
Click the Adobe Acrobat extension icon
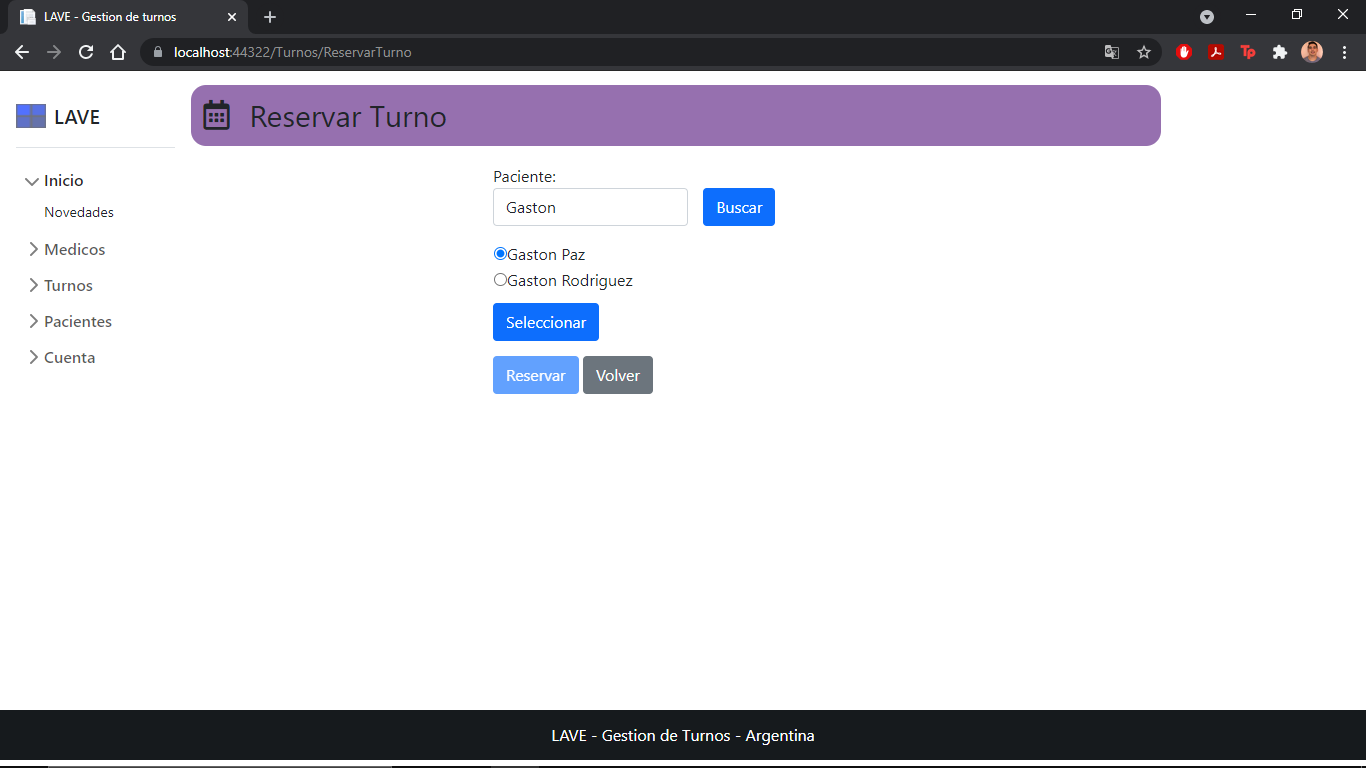(x=1216, y=52)
